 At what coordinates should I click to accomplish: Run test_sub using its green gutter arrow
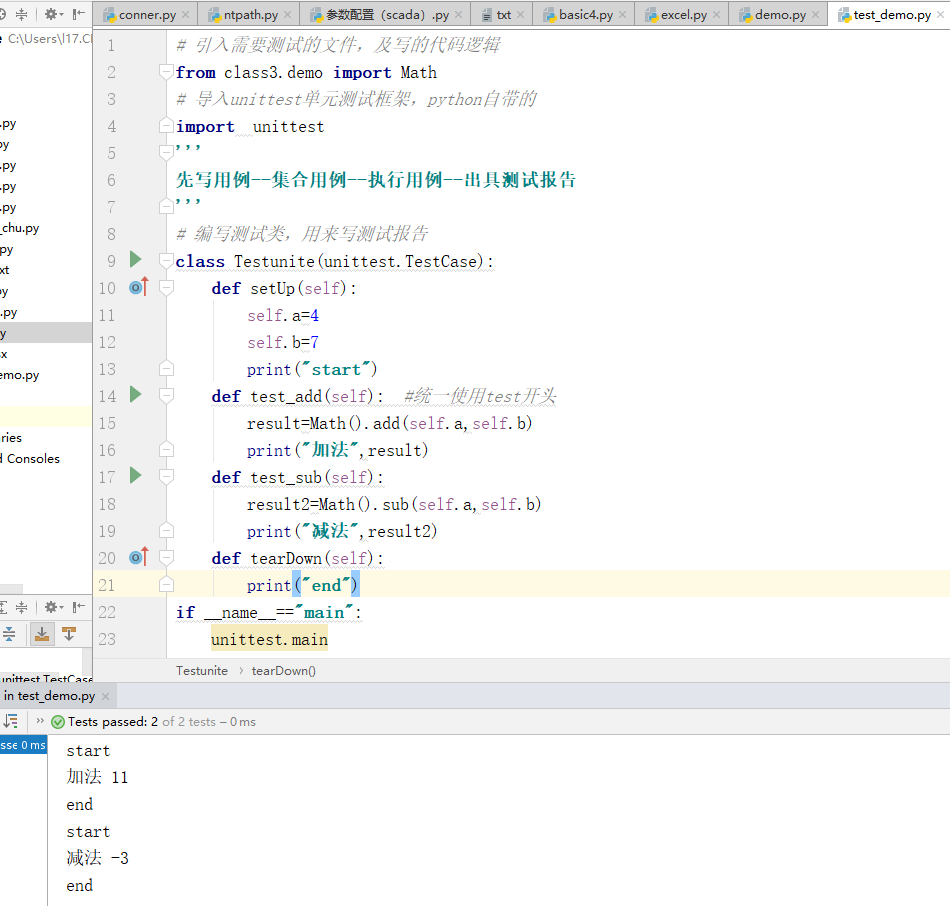tap(136, 477)
